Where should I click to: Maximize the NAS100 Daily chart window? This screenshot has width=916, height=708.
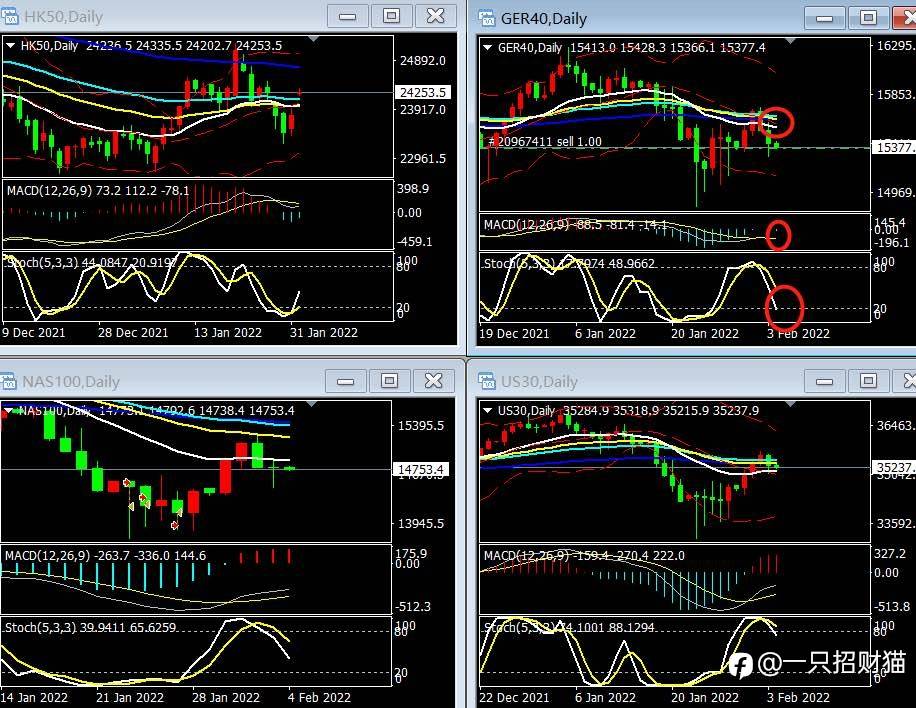(390, 381)
